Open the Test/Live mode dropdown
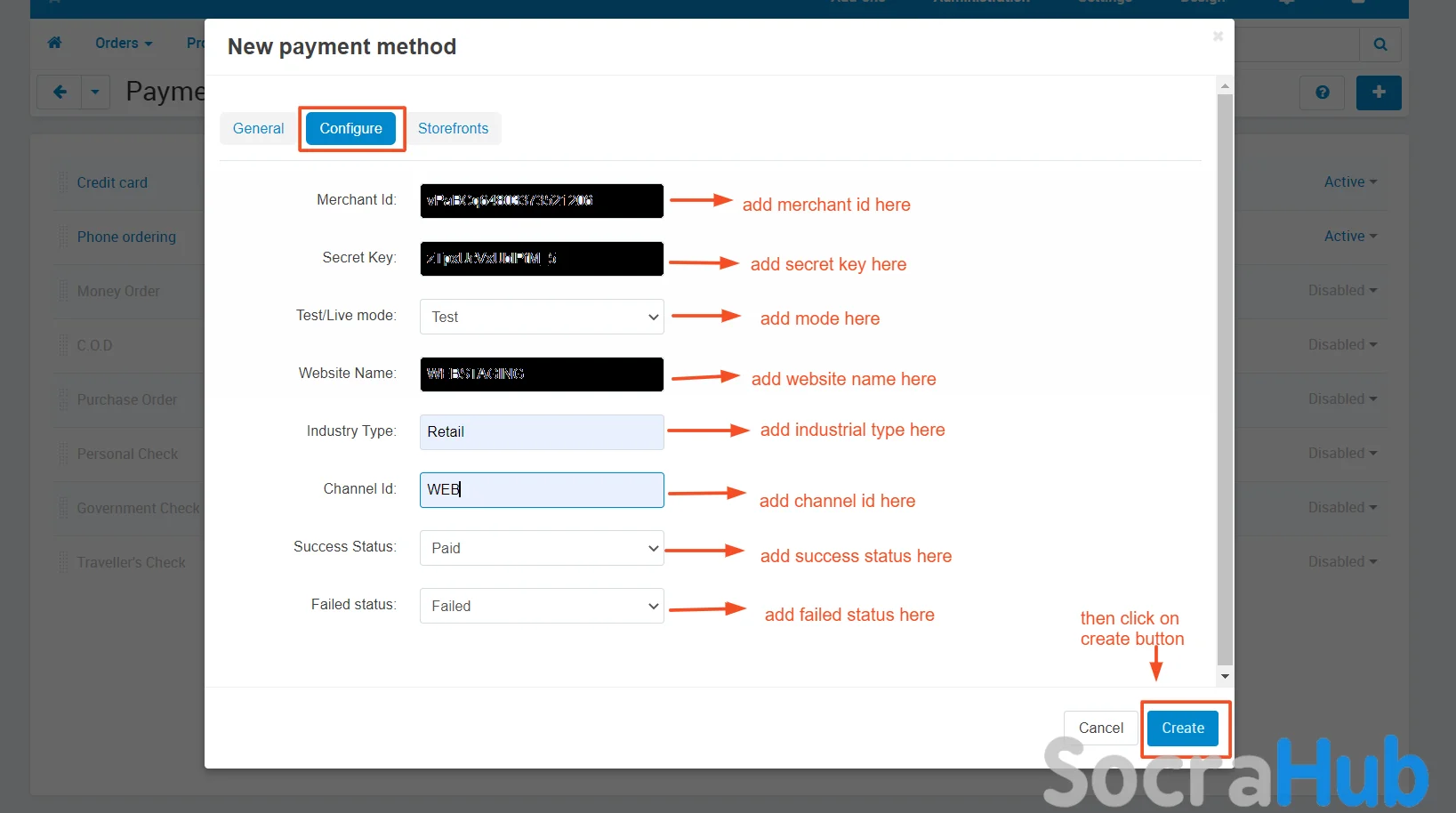The height and width of the screenshot is (813, 1456). (542, 317)
